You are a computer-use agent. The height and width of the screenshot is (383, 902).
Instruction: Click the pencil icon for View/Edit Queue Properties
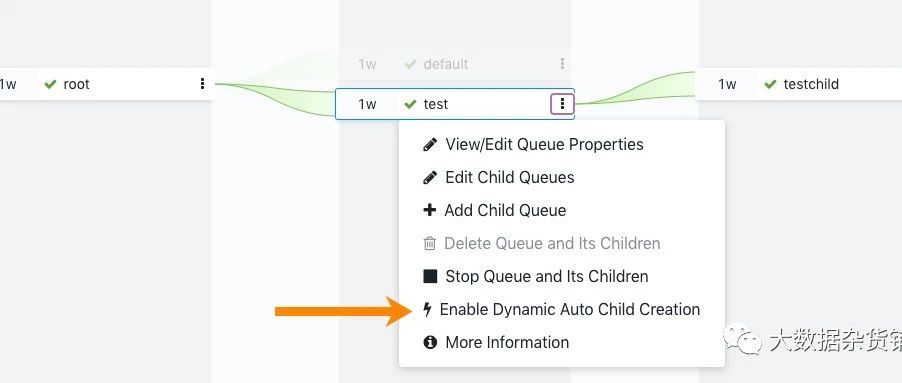coord(430,144)
